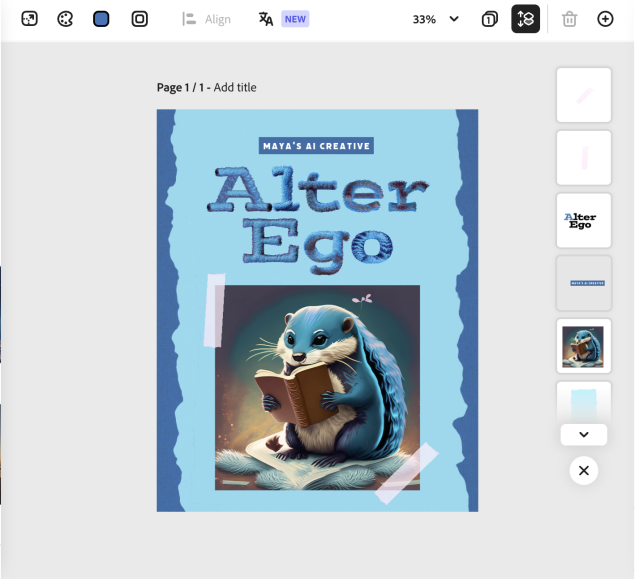635x579 pixels.
Task: Select the blue background color swatch
Action: click(101, 19)
